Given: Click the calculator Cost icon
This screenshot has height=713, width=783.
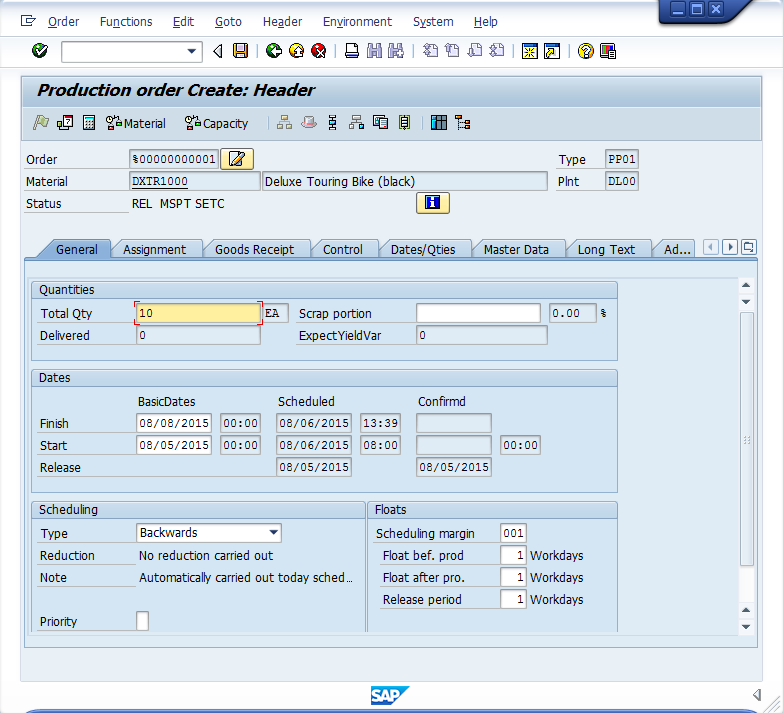Looking at the screenshot, I should coord(89,122).
